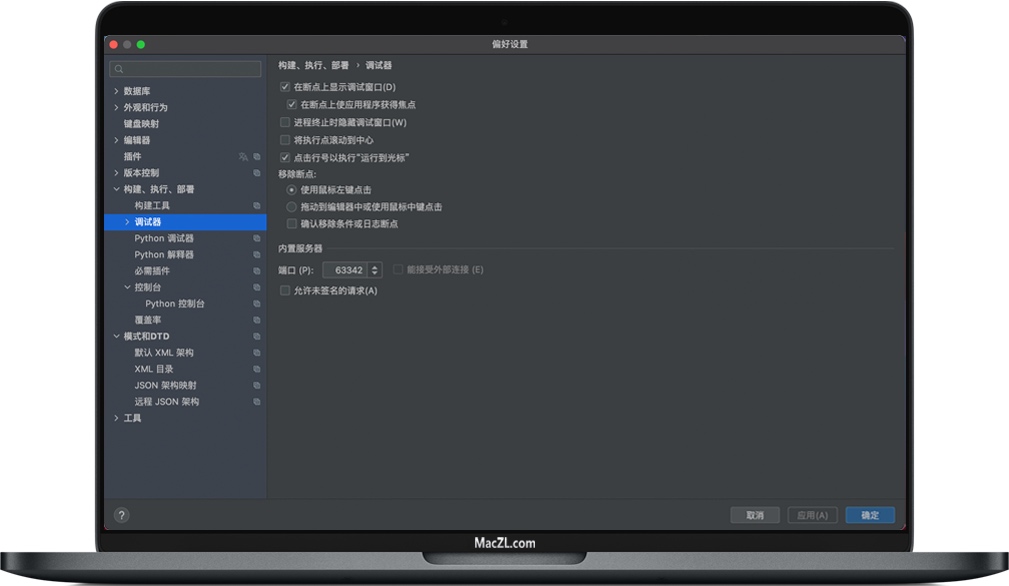
Task: Click the help question mark icon
Action: coord(121,515)
